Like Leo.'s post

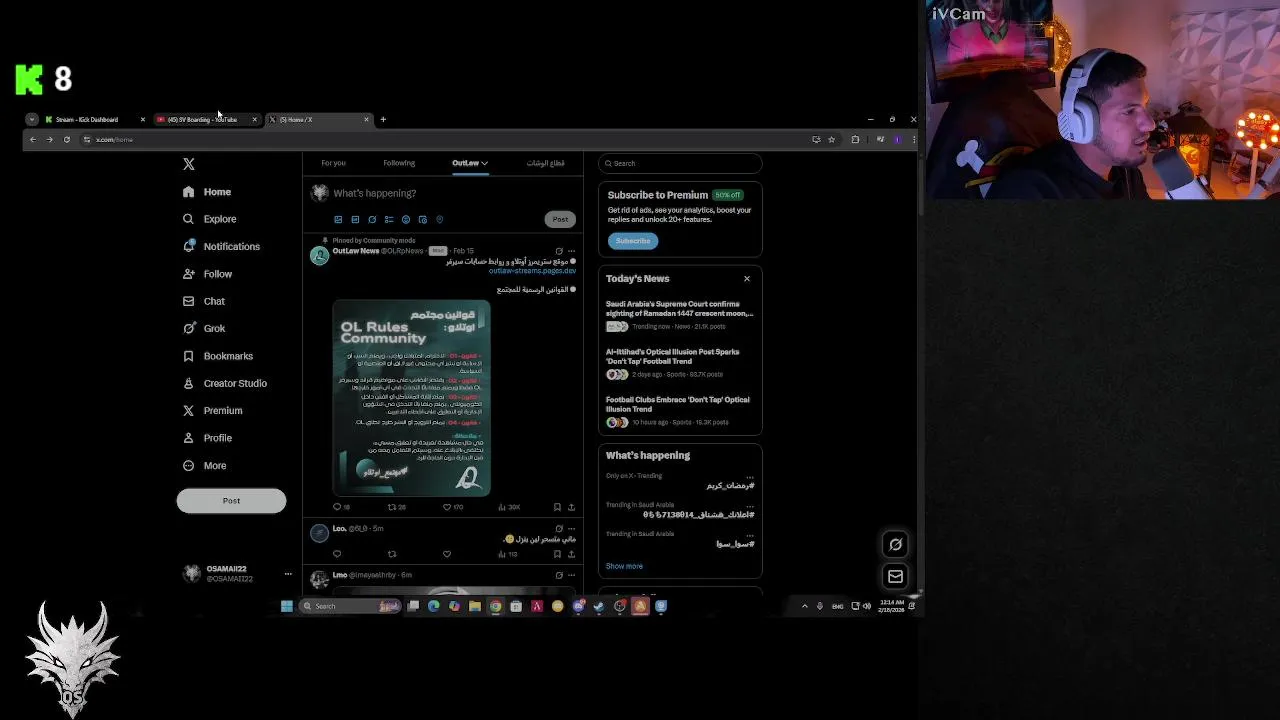point(447,554)
